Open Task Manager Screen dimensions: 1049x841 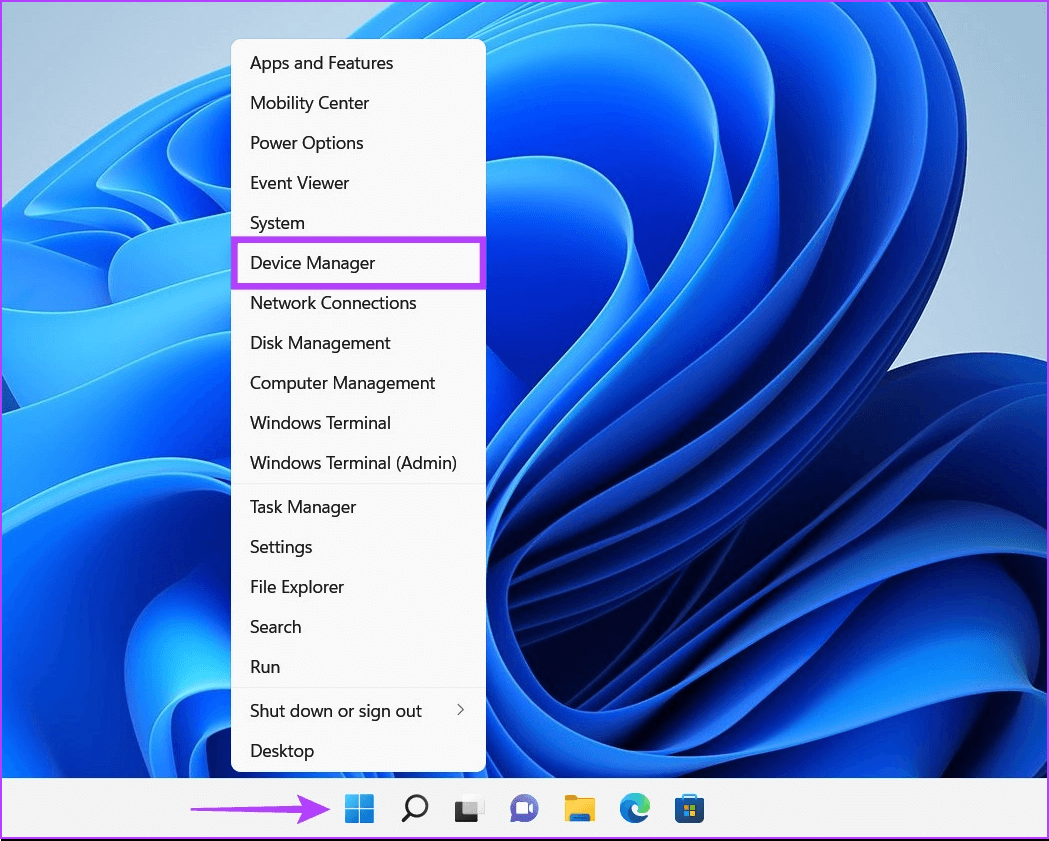(x=358, y=507)
